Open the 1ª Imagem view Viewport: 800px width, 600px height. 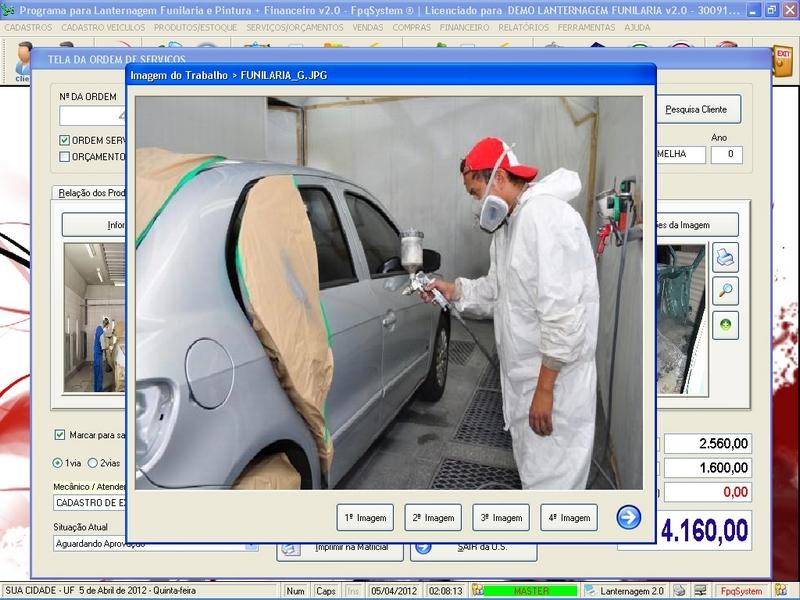coord(365,517)
